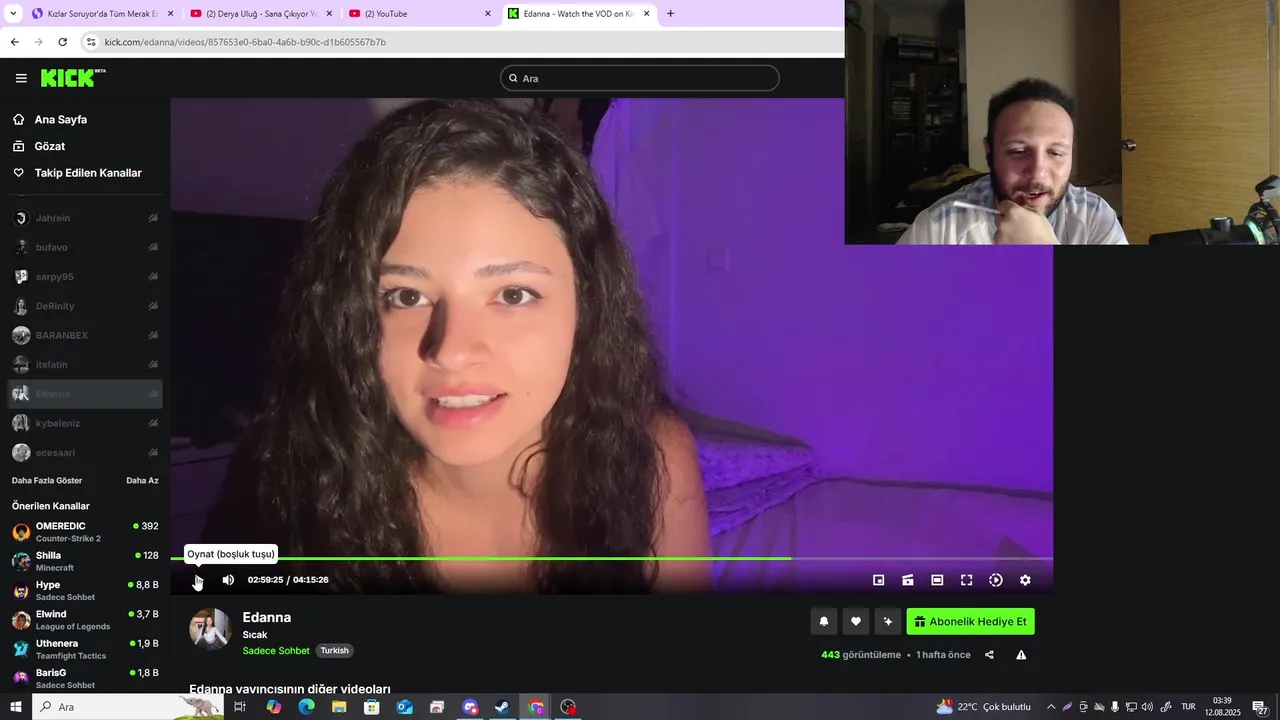Image resolution: width=1280 pixels, height=720 pixels.
Task: Open playback speed control icon
Action: [996, 580]
